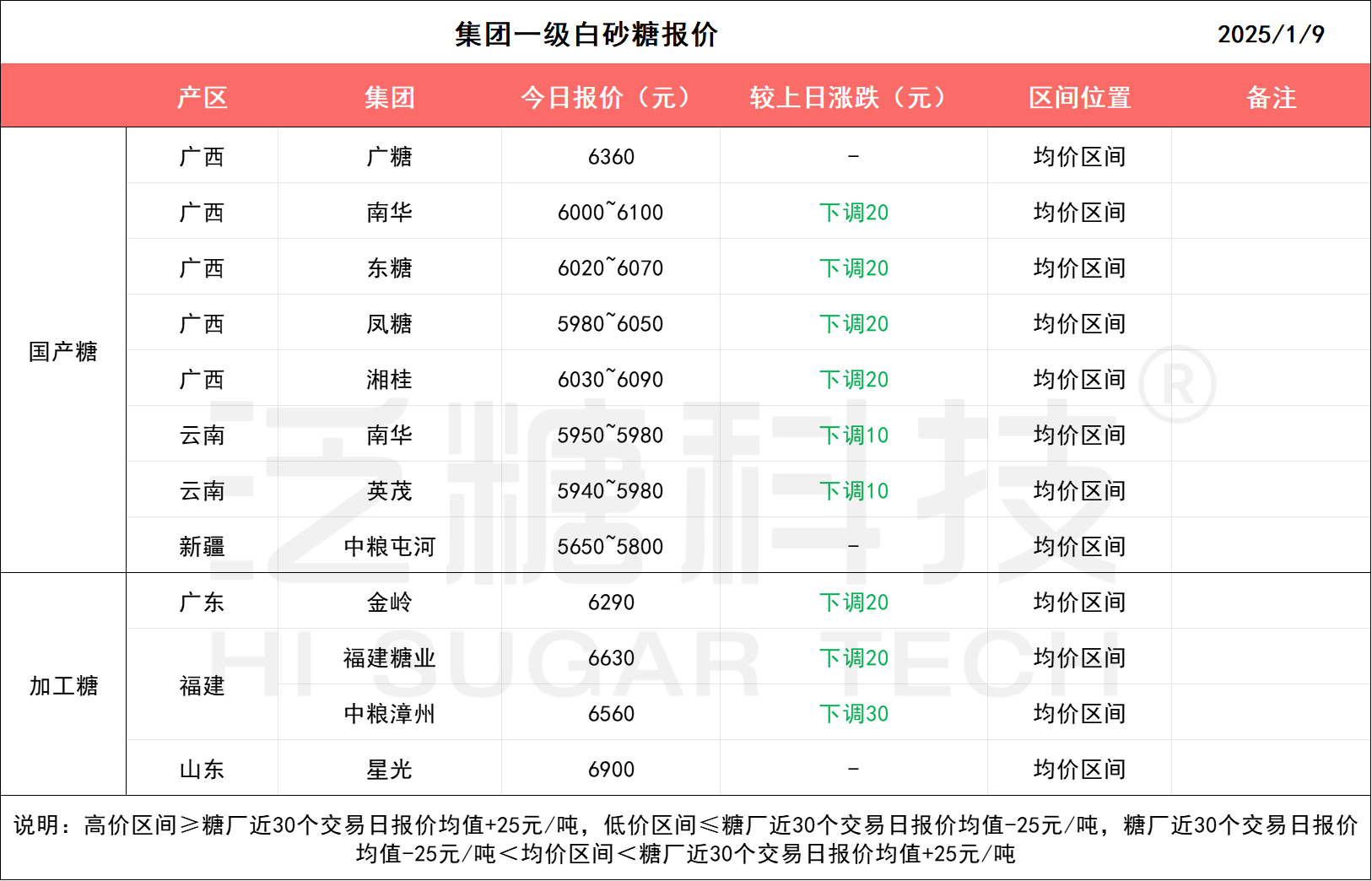The image size is (1372, 881).
Task: Click 下调20 in the 湘桂 row
Action: 854,379
